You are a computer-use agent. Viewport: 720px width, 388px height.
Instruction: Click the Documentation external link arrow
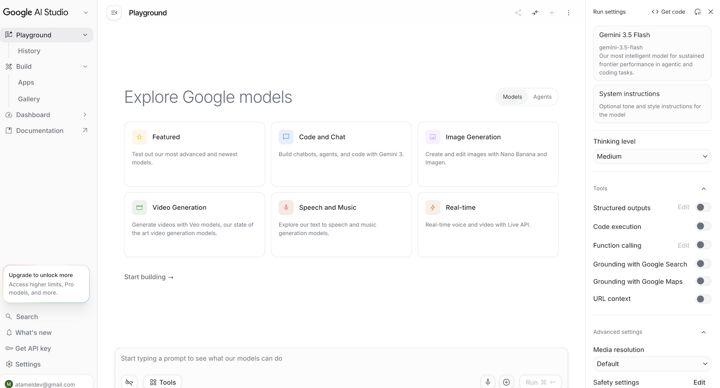[x=85, y=130]
